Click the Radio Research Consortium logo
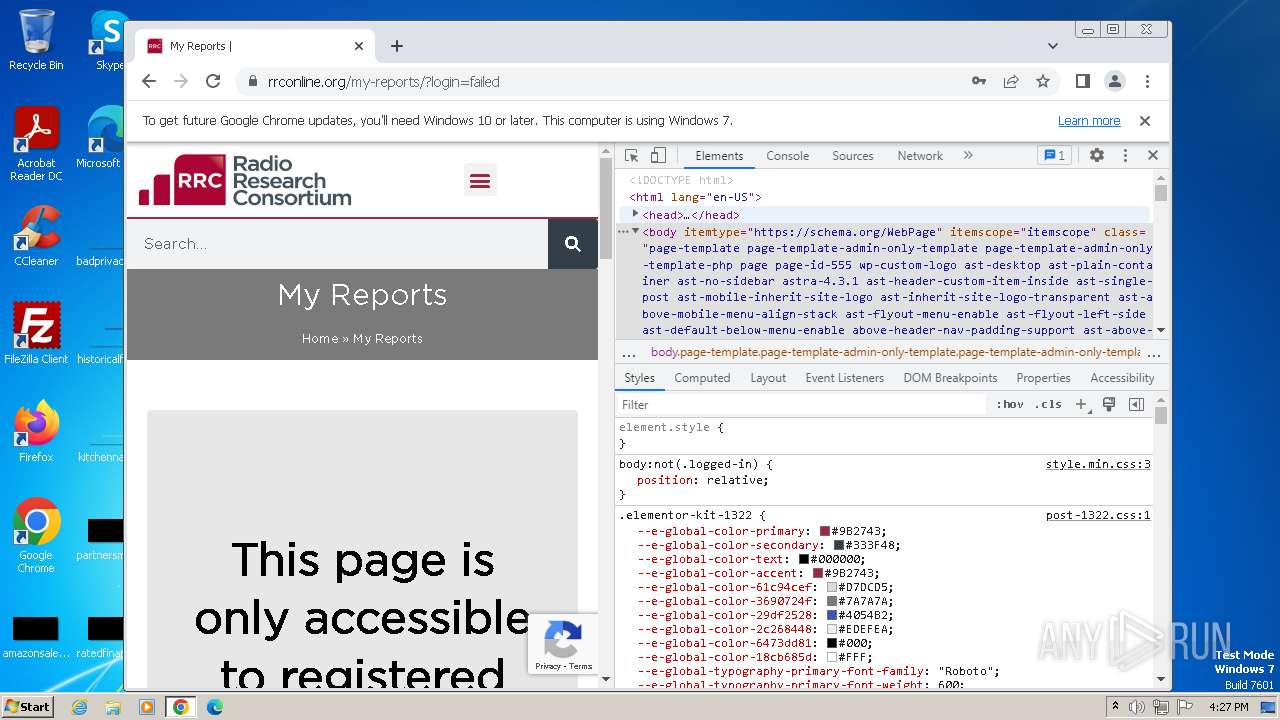This screenshot has width=1280, height=720. [x=245, y=180]
